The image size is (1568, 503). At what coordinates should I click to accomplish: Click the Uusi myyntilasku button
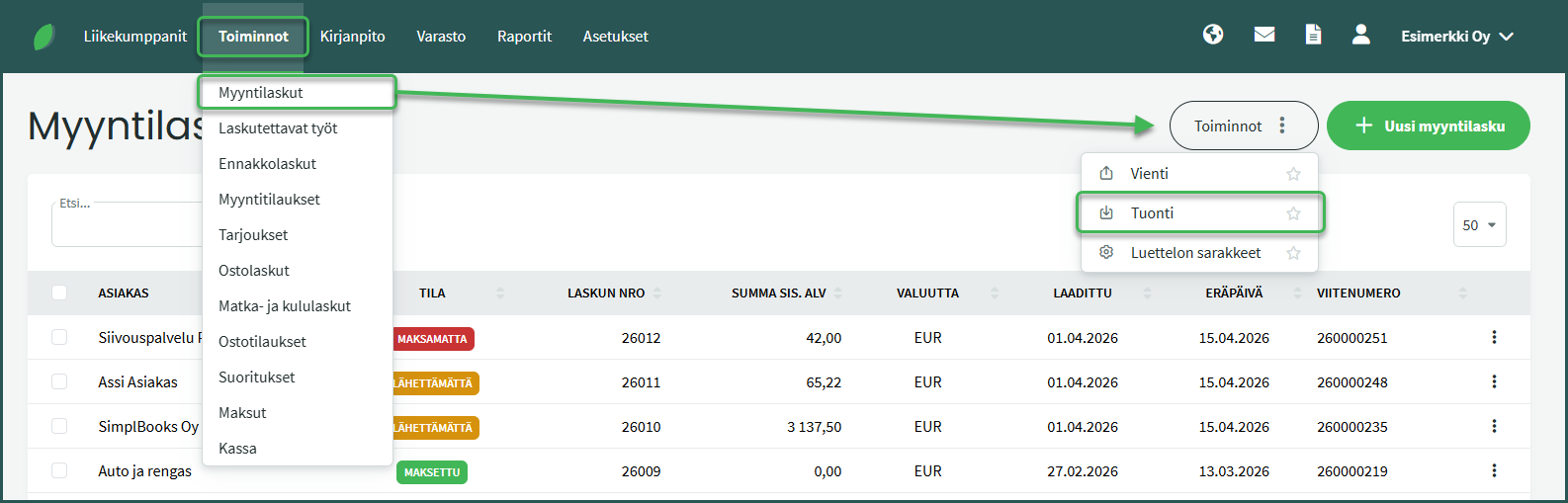pyautogui.click(x=1429, y=126)
